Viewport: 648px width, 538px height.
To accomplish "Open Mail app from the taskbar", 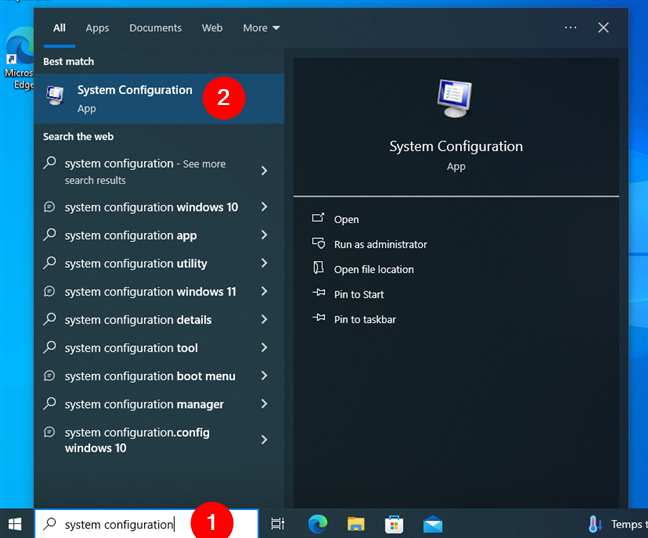I will [433, 524].
